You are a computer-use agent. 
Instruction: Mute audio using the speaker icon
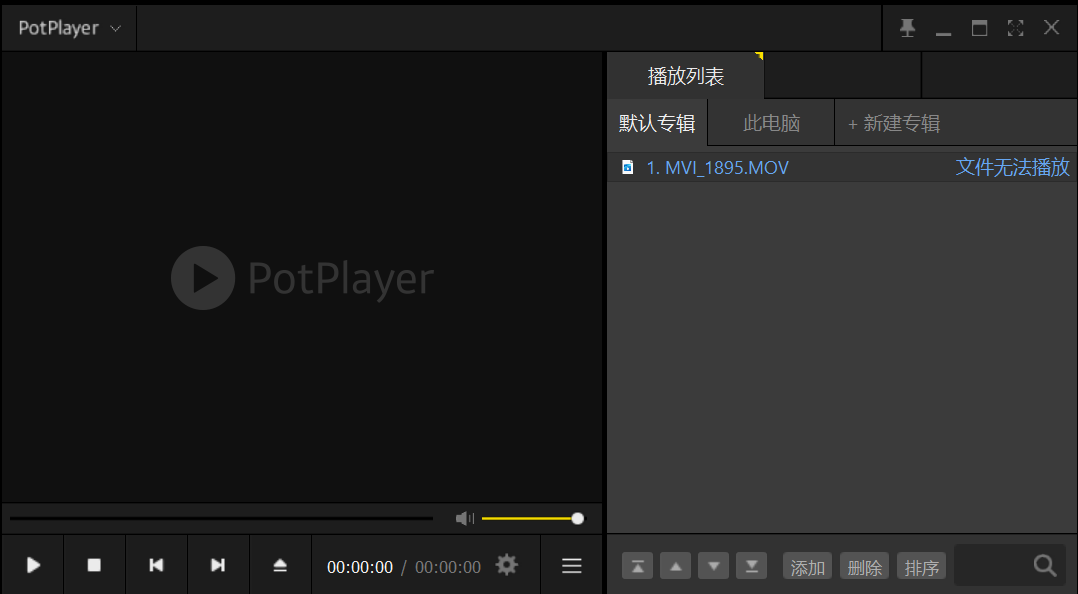click(x=465, y=518)
